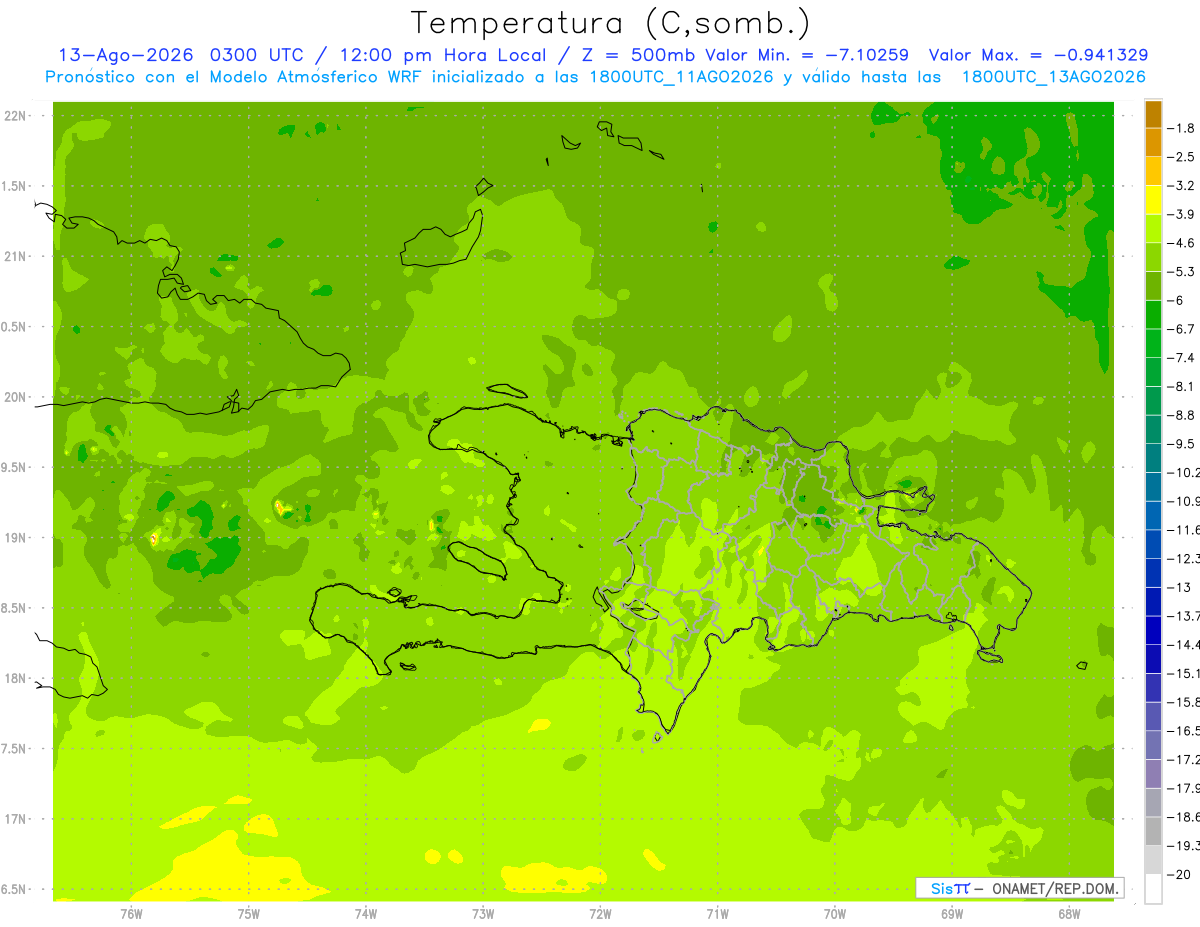Click the 21N latitude axis label
Image resolution: width=1200 pixels, height=927 pixels.
[16, 257]
